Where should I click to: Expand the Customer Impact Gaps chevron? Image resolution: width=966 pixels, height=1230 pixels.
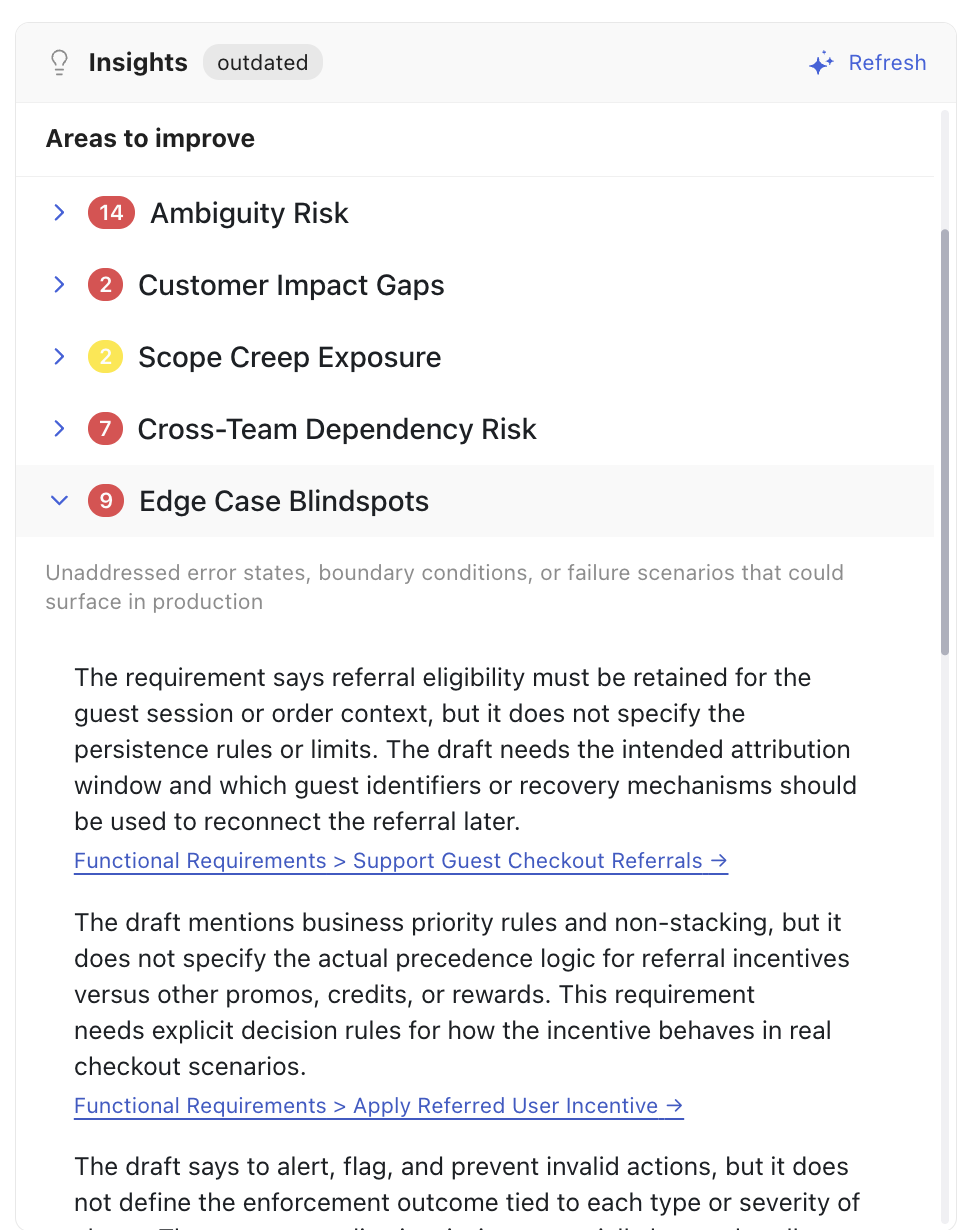coord(59,285)
